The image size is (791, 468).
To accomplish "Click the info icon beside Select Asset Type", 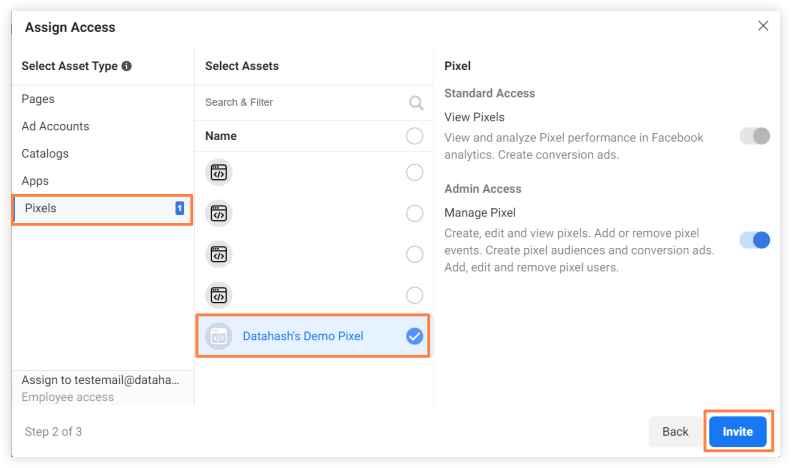I will [127, 66].
